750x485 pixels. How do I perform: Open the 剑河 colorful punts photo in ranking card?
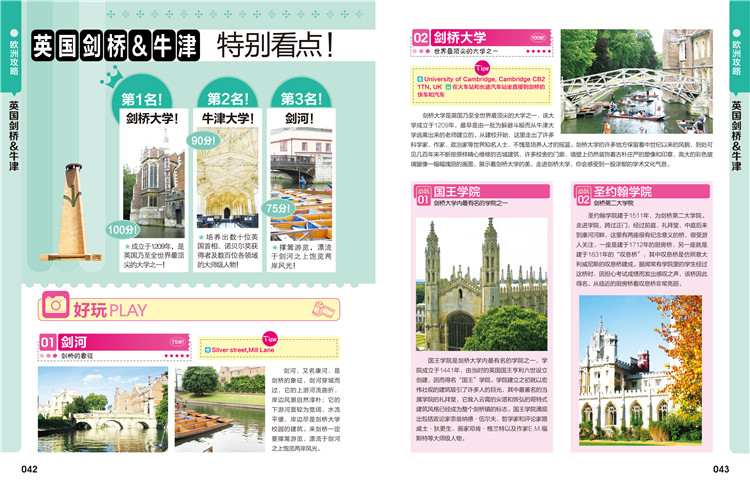[301, 184]
